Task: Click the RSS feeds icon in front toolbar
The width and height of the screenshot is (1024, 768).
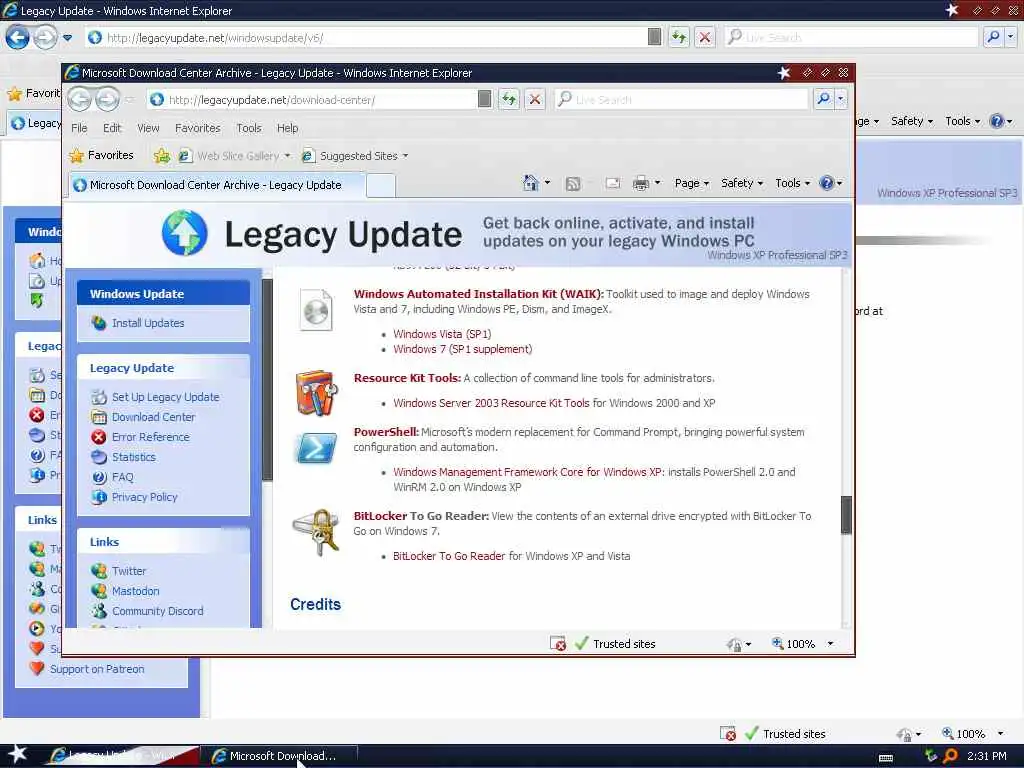Action: click(573, 184)
